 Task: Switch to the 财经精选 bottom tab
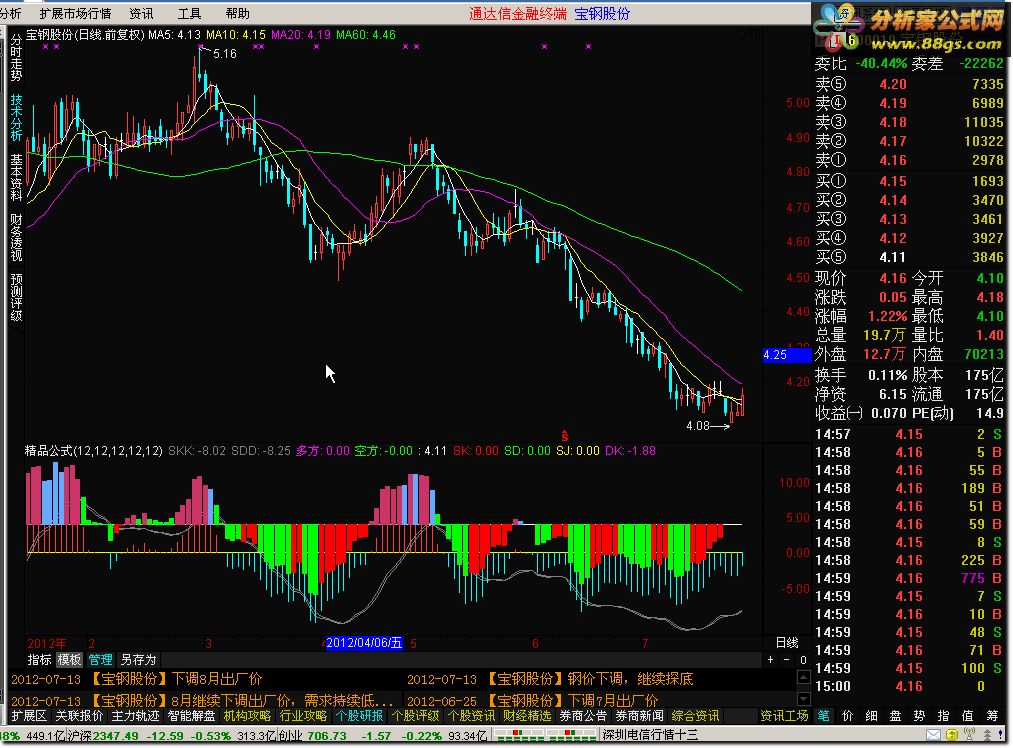click(x=527, y=716)
